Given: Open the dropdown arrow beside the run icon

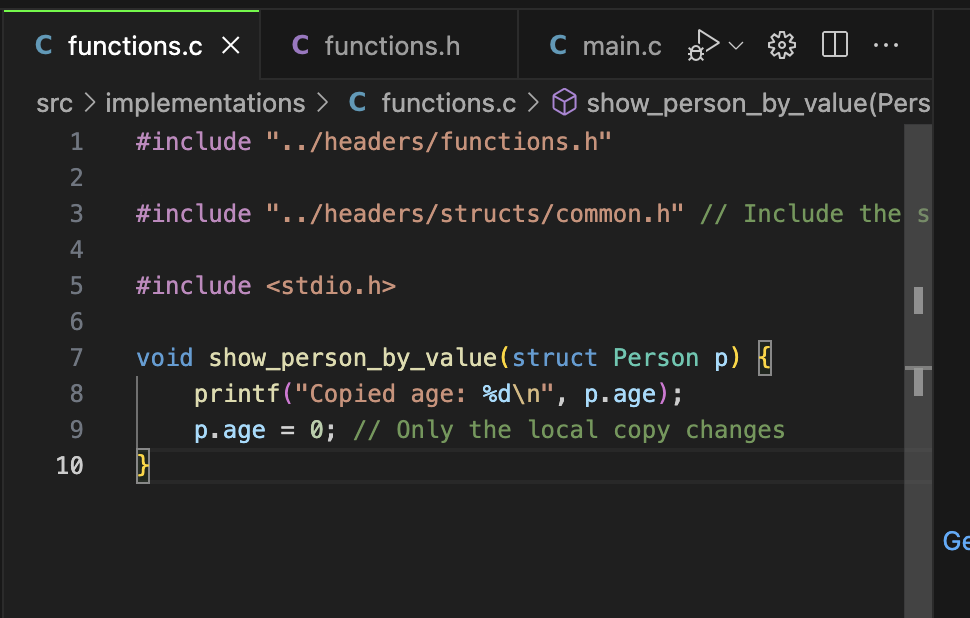Looking at the screenshot, I should point(737,45).
